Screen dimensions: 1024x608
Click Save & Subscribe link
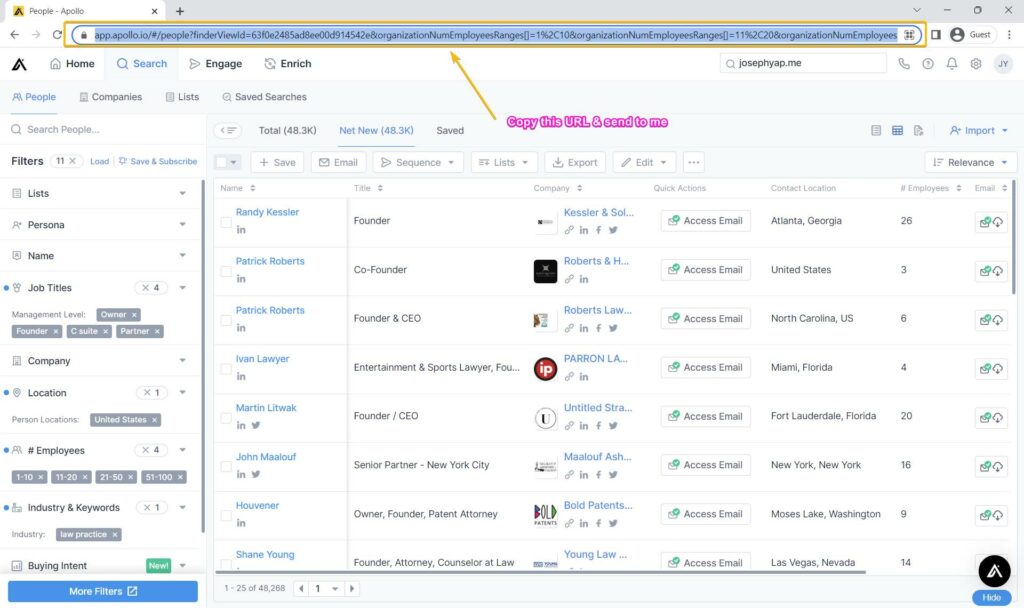coord(158,161)
